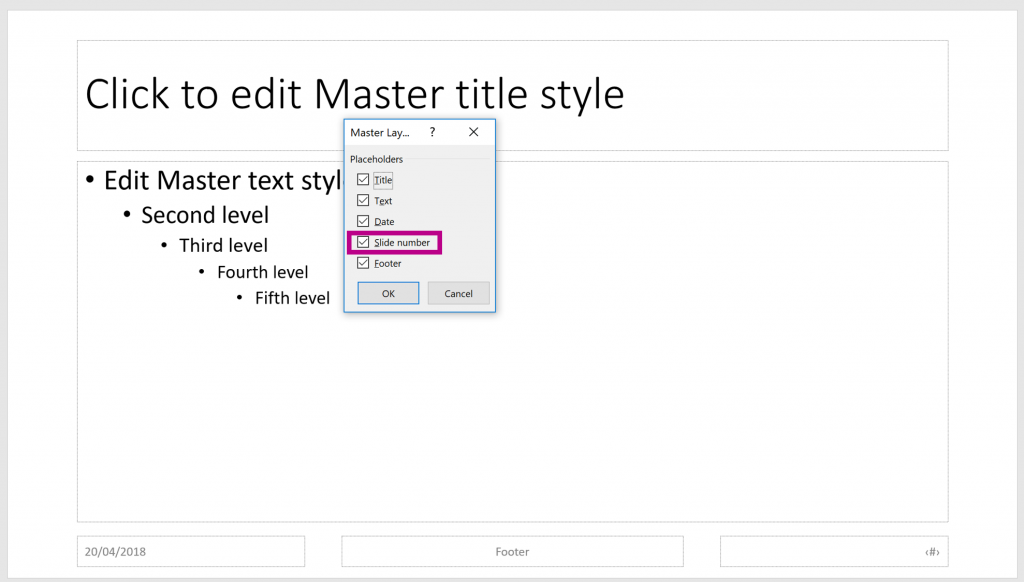
Task: Select the slide number placeholder showing ‹#›
Action: click(834, 551)
